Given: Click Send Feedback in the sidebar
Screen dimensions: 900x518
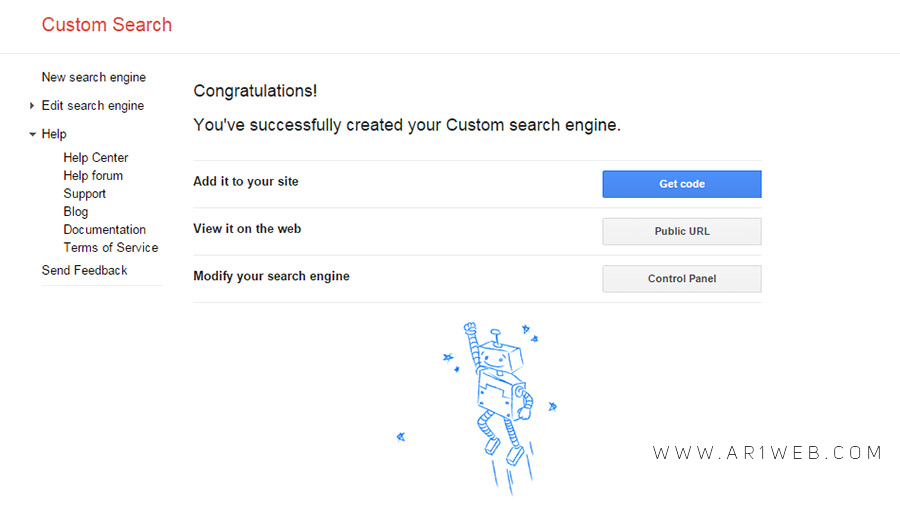Looking at the screenshot, I should [x=84, y=270].
